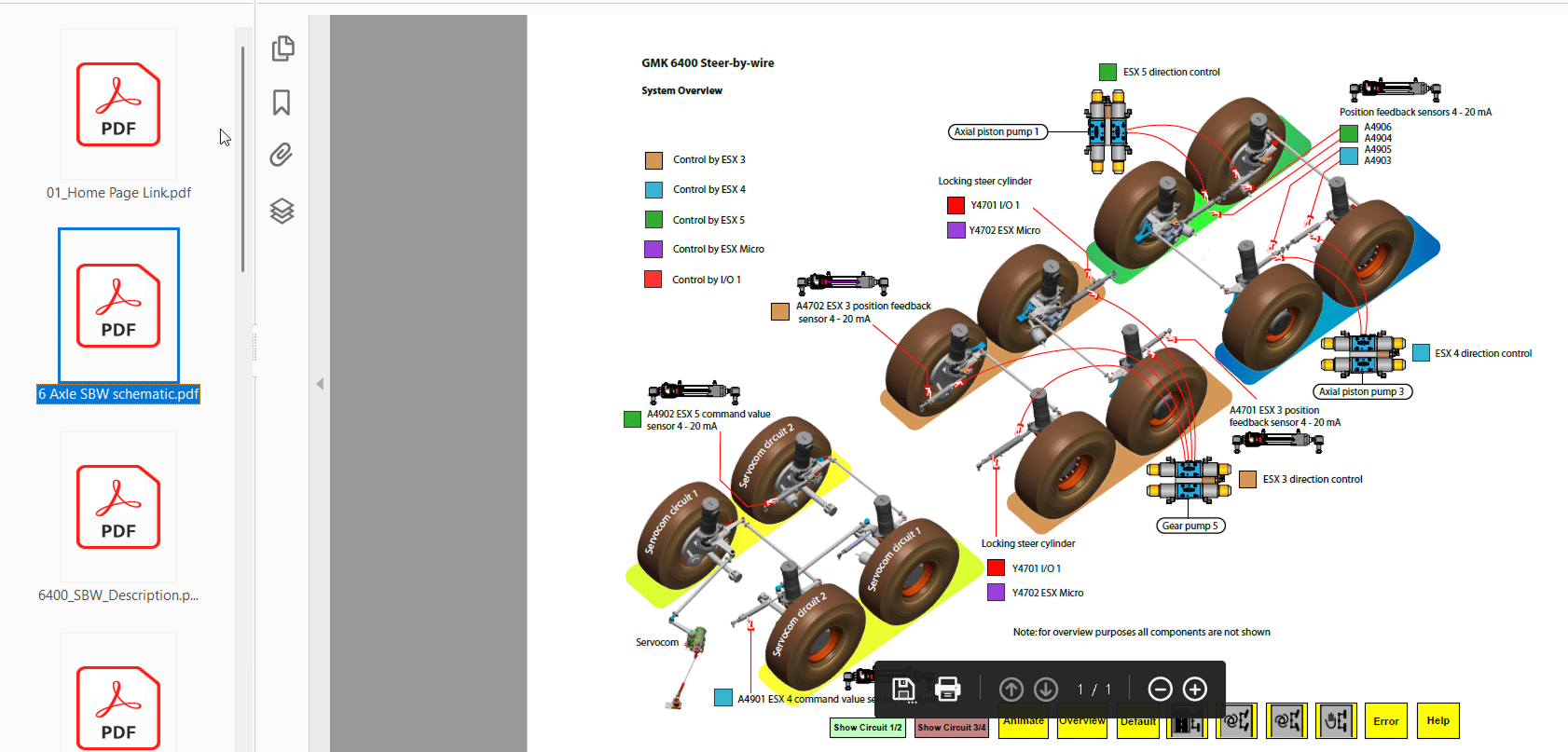Viewport: 1568px width, 752px height.
Task: Click the 01_Home Page Link.pdf file name
Action: click(x=118, y=193)
